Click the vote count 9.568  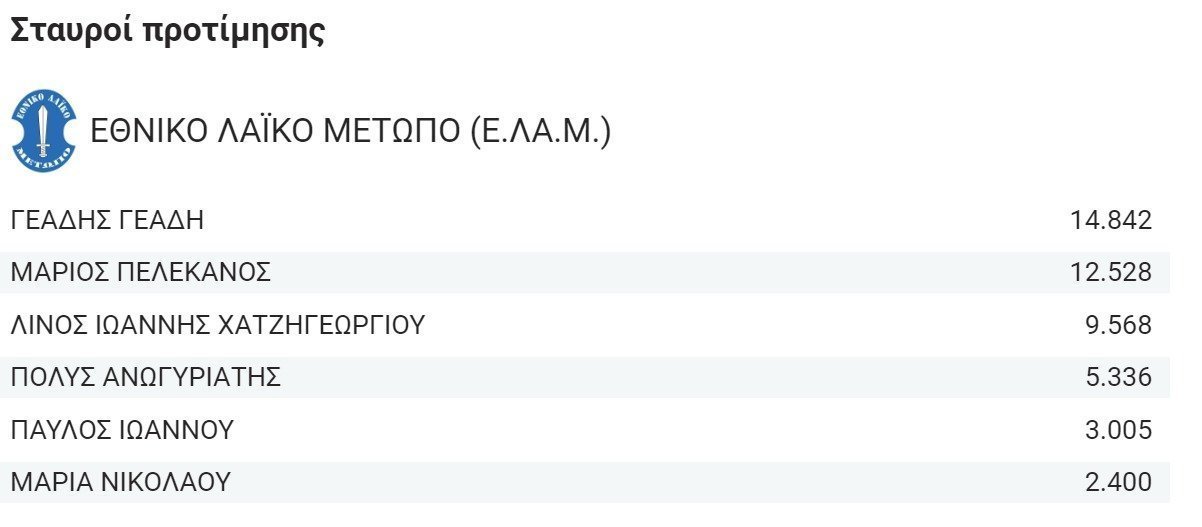click(x=1118, y=325)
